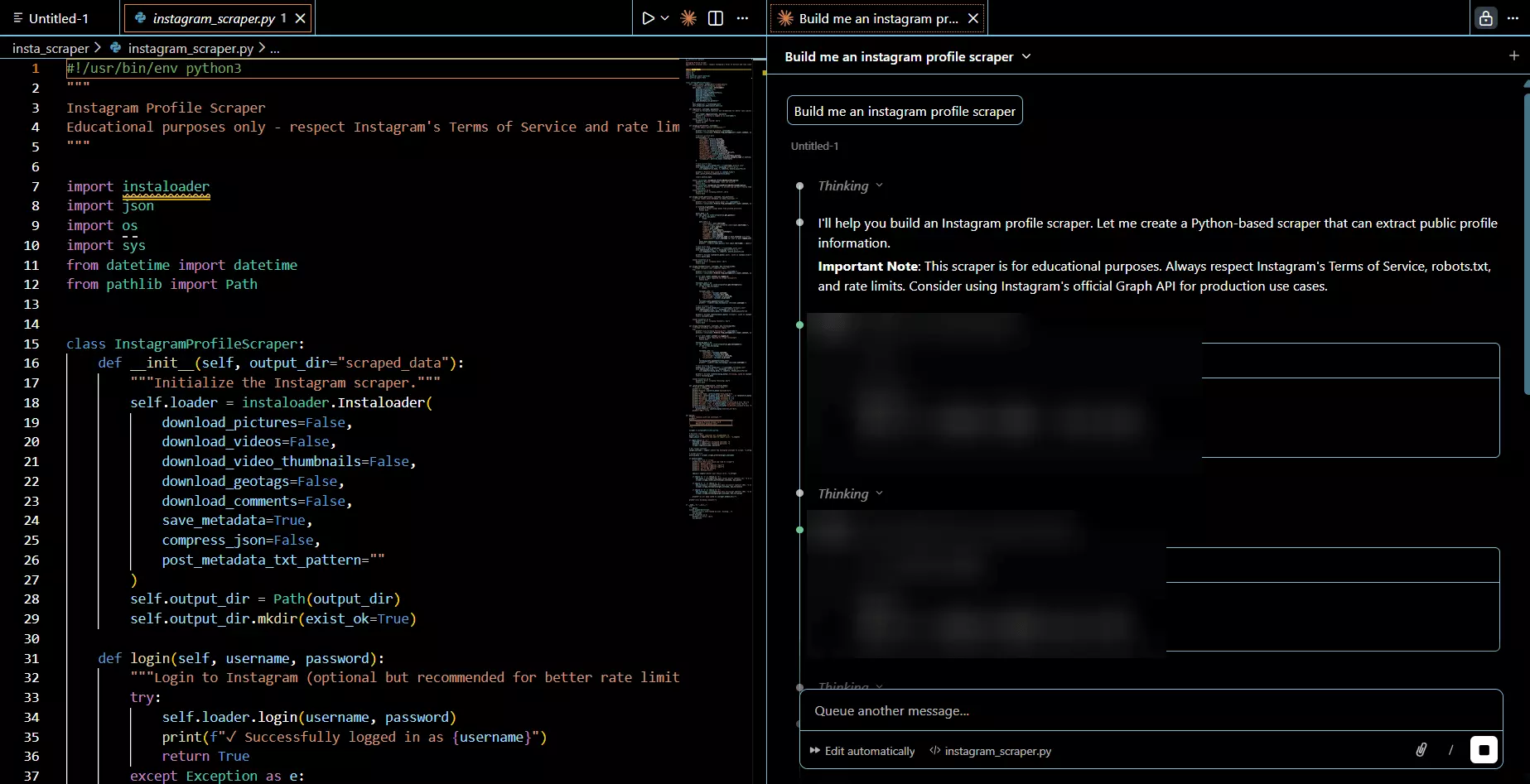Click the slash command icon in chat input

click(x=1450, y=750)
